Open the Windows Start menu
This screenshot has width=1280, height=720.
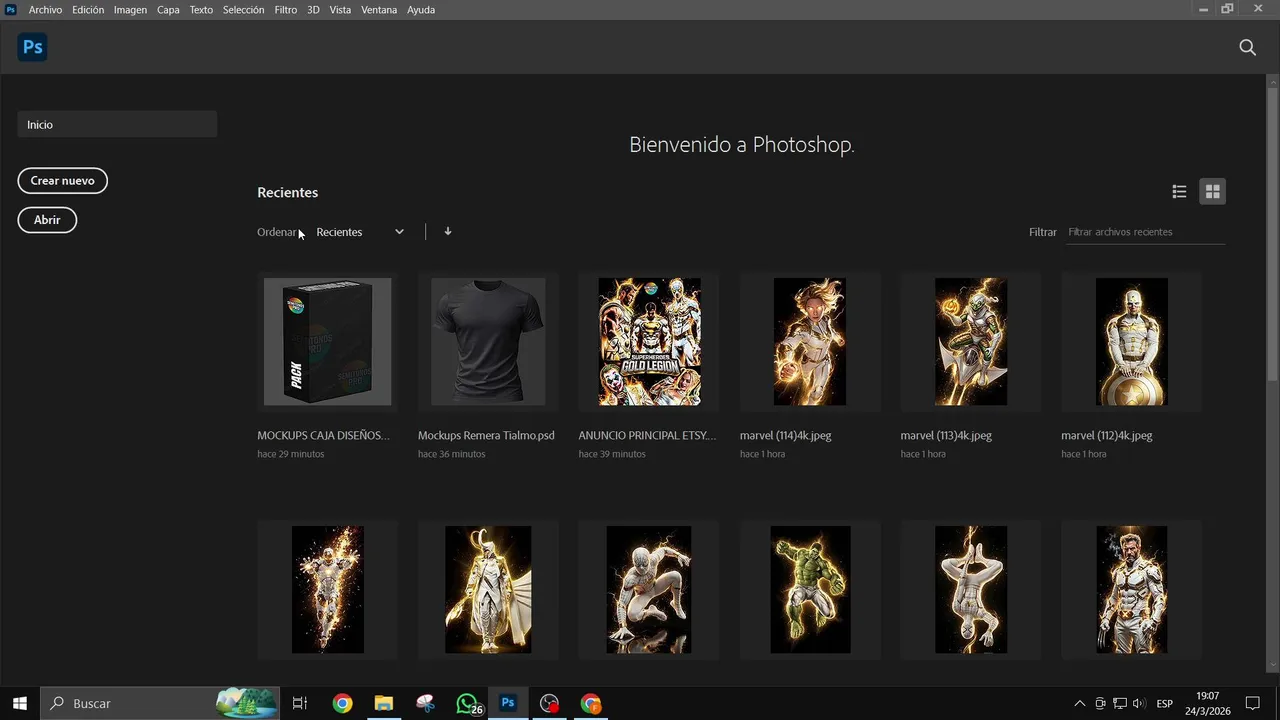click(x=19, y=703)
